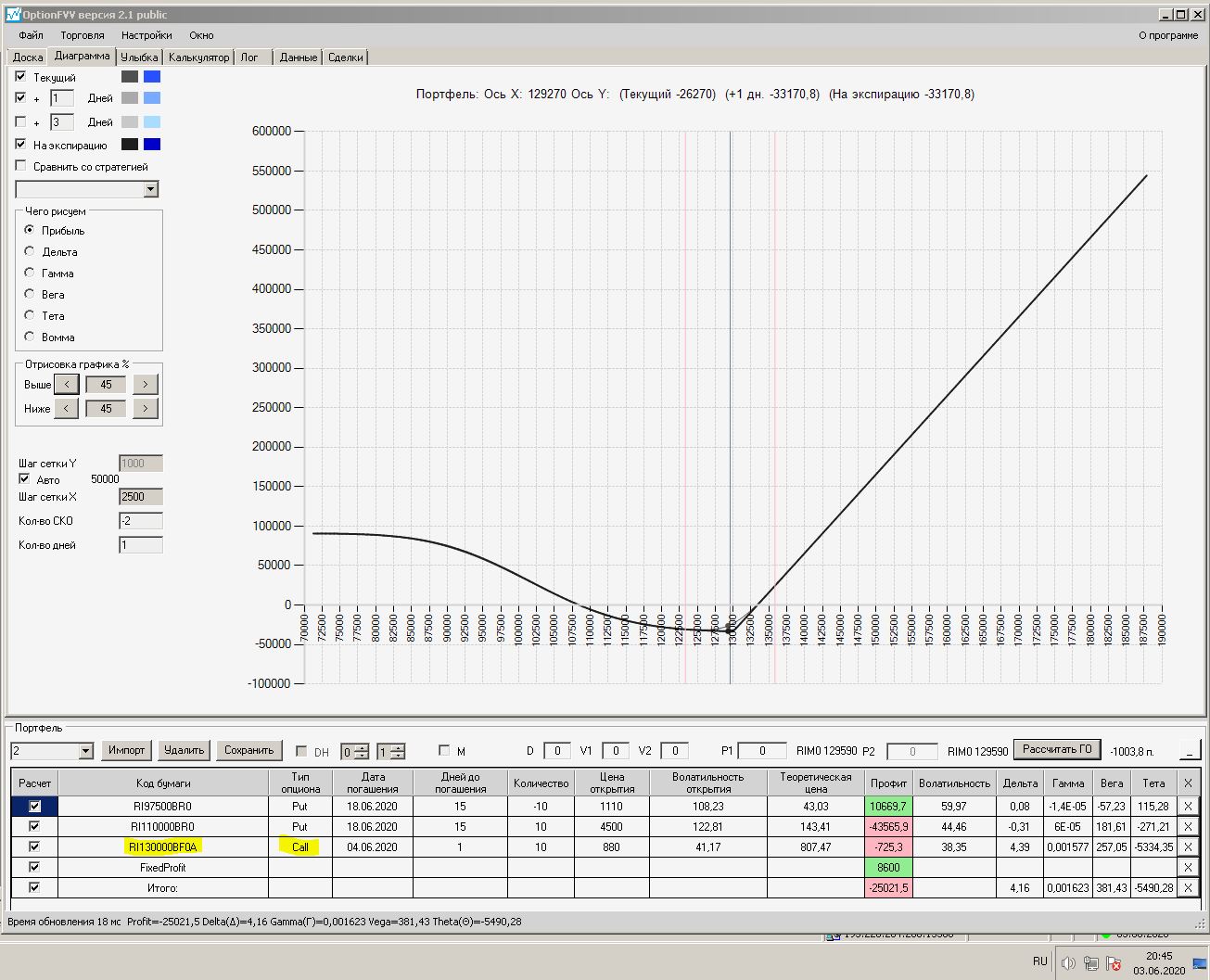This screenshot has width=1210, height=980.
Task: Check the M checkbox in portfolio bar
Action: (x=444, y=751)
